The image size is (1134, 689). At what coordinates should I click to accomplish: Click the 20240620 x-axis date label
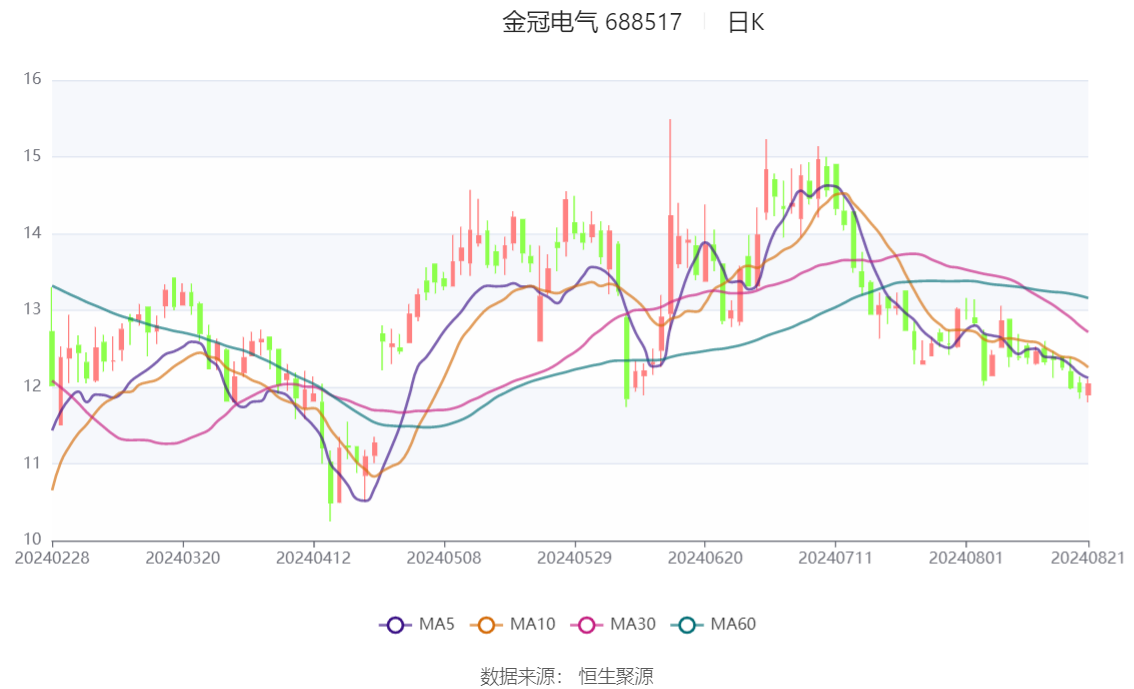tap(704, 558)
